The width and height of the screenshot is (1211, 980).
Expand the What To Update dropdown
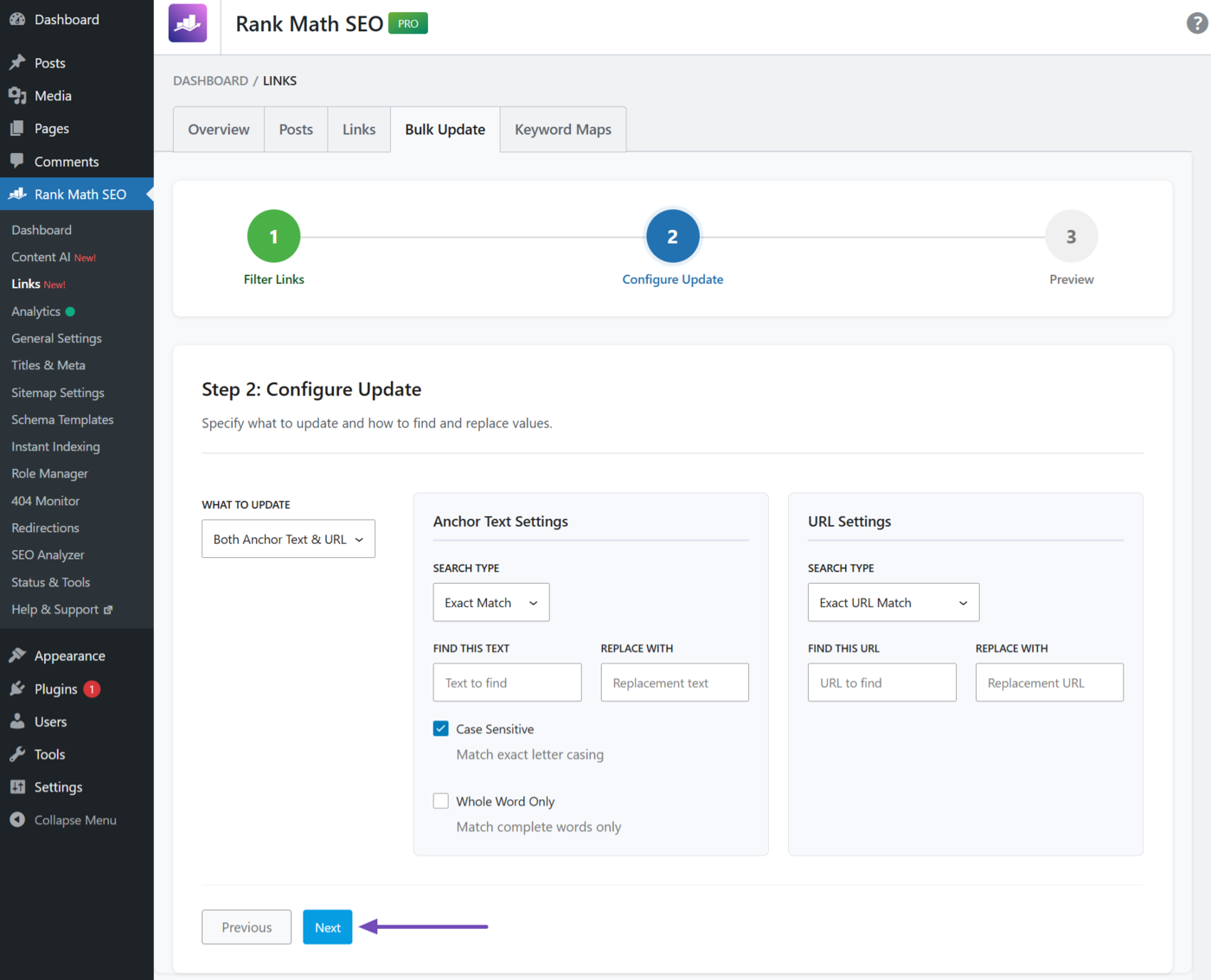[288, 539]
